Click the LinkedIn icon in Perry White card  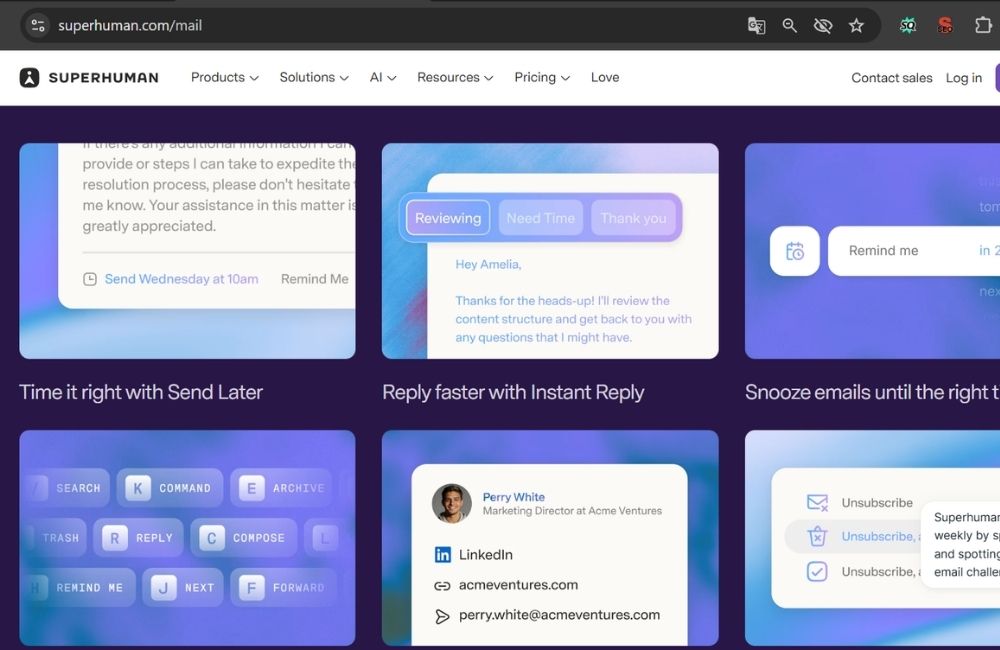pos(443,554)
